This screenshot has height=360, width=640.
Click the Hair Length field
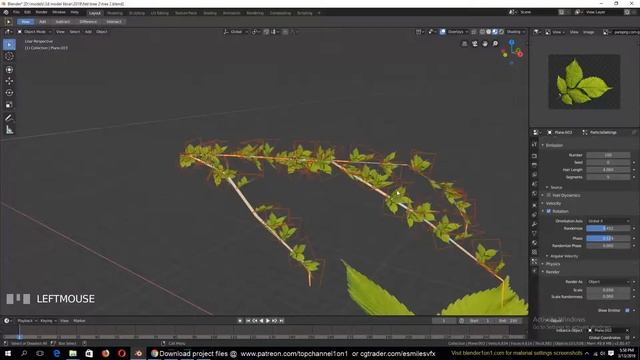point(608,170)
